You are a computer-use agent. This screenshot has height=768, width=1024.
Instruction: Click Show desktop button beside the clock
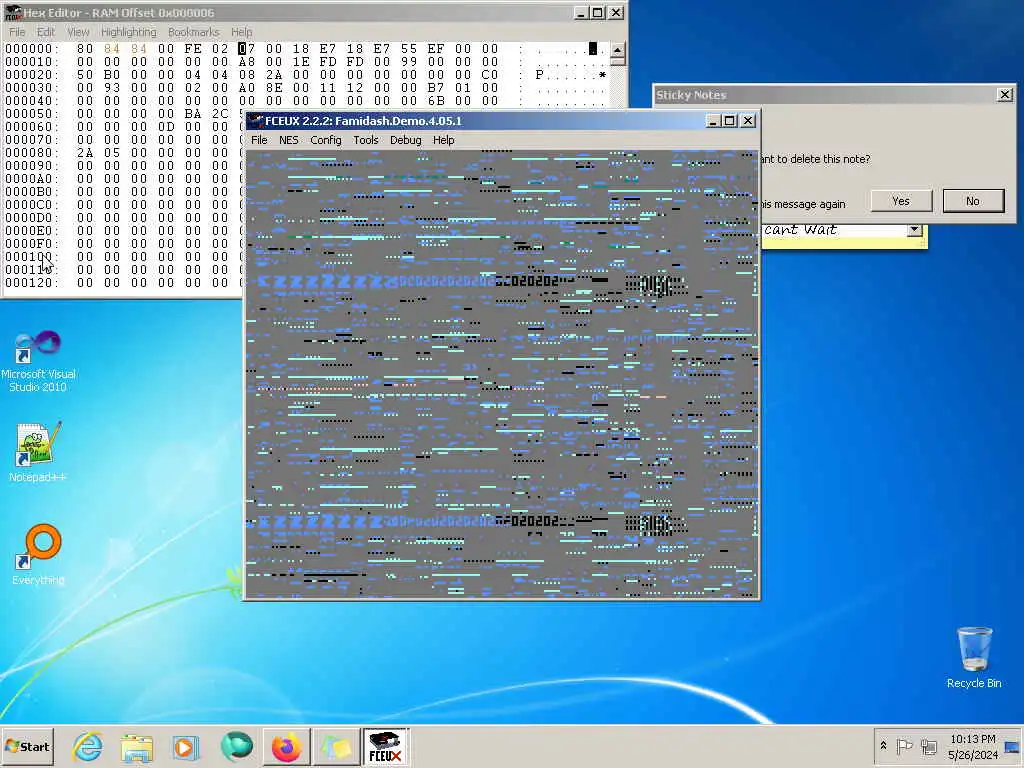(x=1012, y=746)
